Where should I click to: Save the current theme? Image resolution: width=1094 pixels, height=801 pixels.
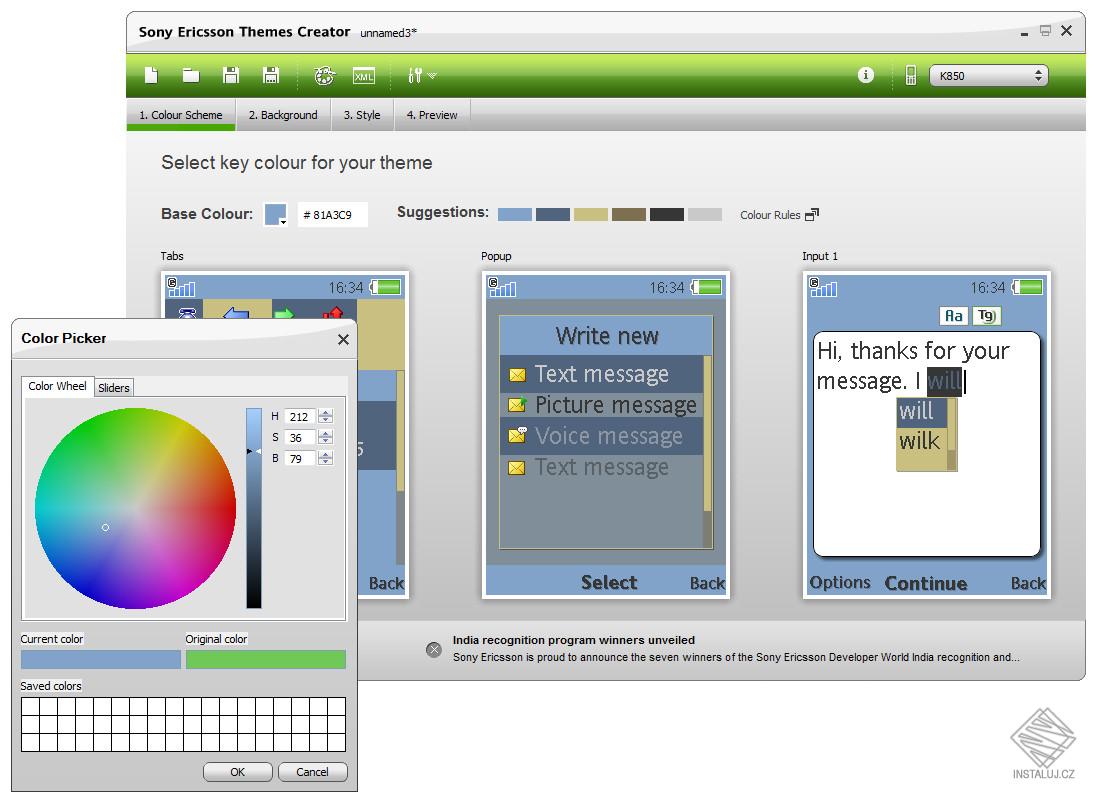pos(231,75)
